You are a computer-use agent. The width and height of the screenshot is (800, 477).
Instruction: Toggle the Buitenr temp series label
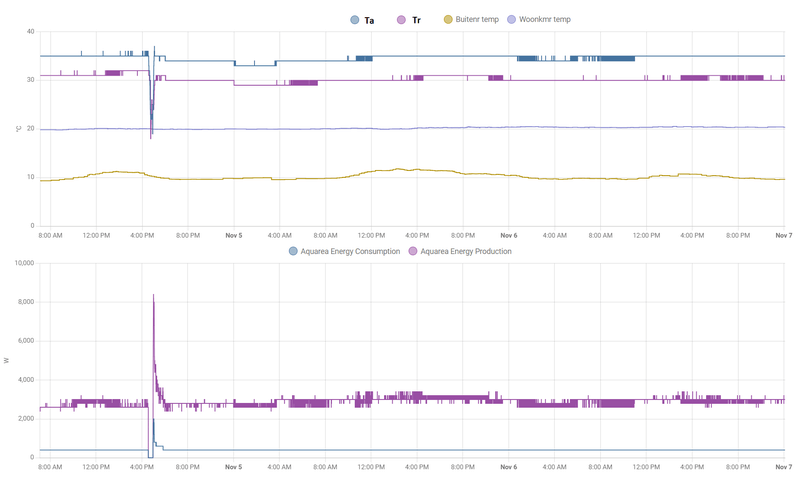(x=477, y=20)
